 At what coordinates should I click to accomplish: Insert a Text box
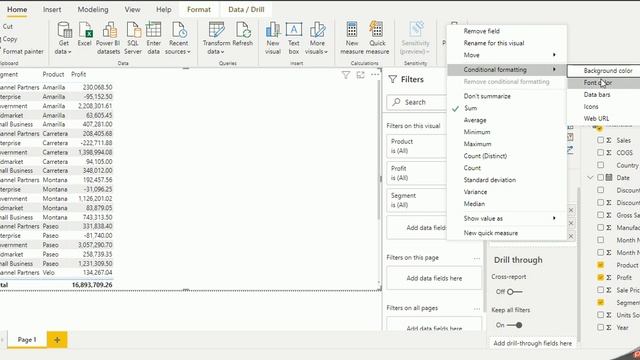pos(294,38)
